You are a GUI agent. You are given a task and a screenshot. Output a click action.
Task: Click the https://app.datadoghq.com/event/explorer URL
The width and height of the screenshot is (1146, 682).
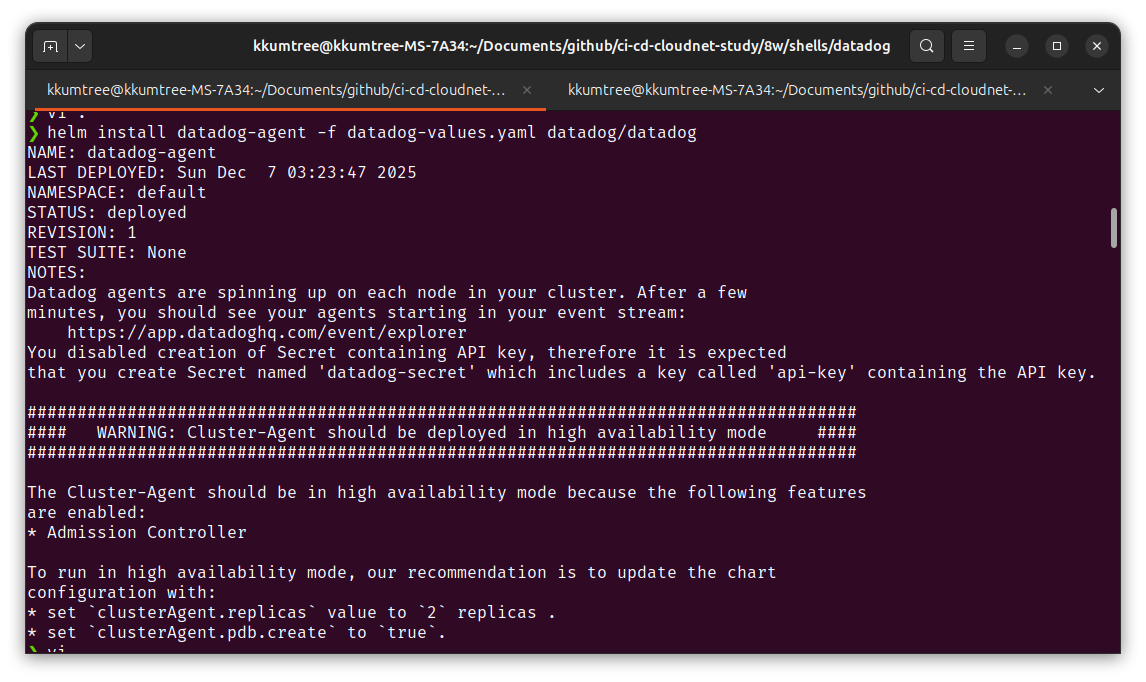point(267,333)
